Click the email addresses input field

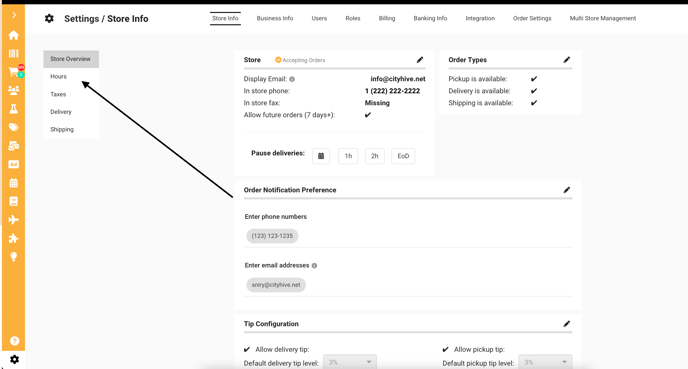click(408, 285)
